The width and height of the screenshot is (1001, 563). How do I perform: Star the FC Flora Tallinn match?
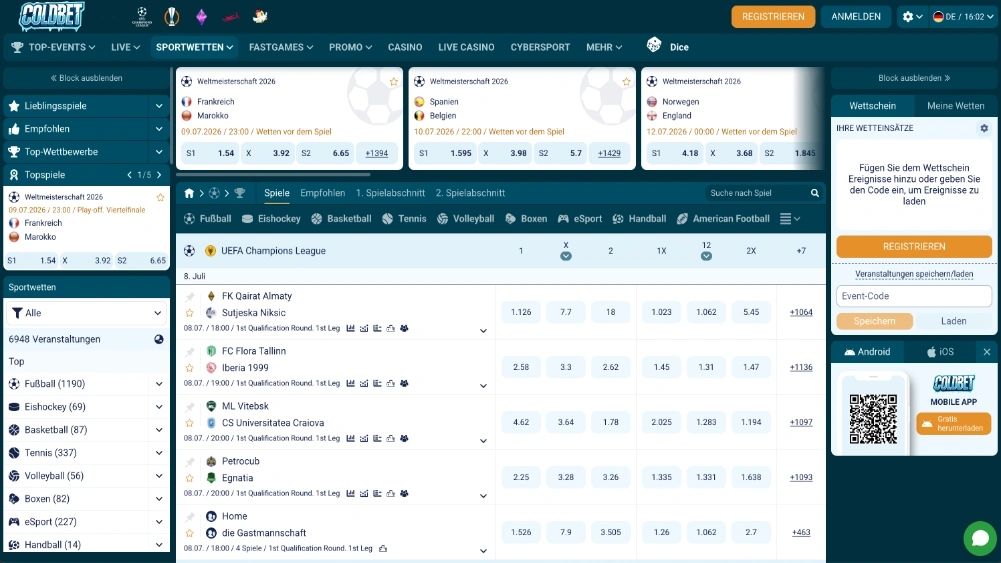click(190, 368)
